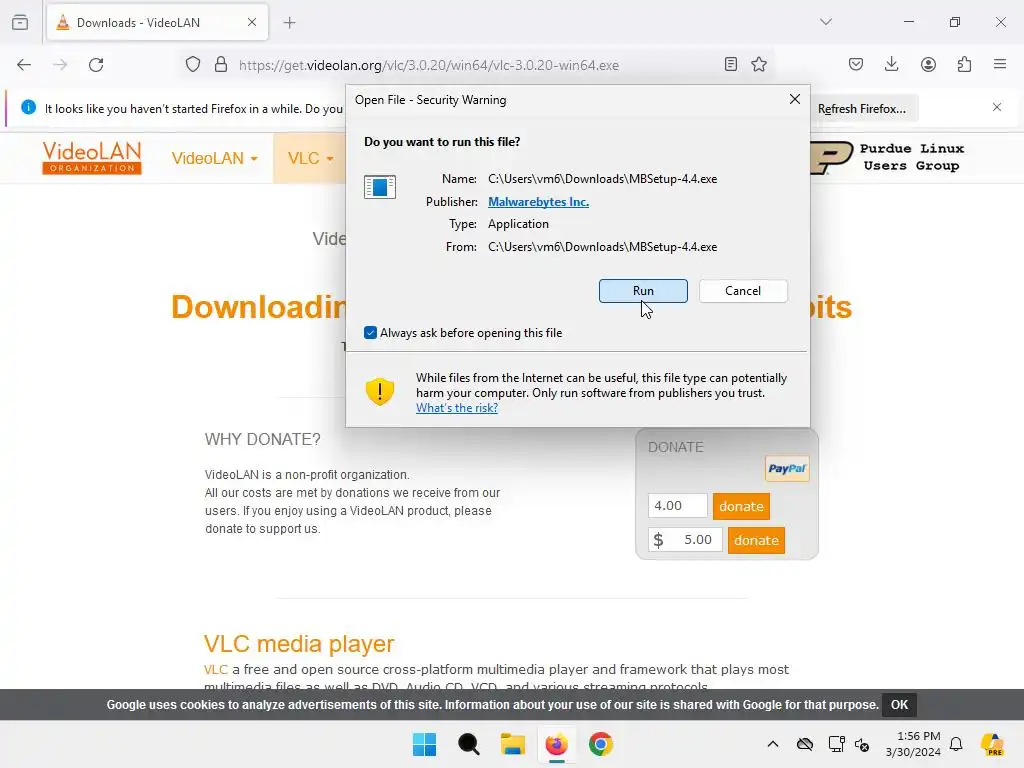Open the VLC media player heading link
This screenshot has height=768, width=1024.
(x=299, y=643)
